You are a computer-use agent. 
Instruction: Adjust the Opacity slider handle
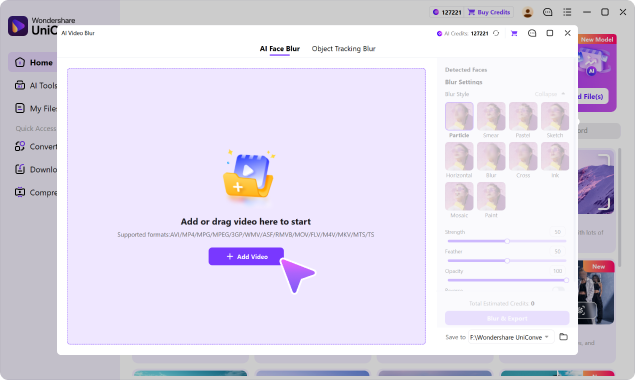(x=566, y=280)
